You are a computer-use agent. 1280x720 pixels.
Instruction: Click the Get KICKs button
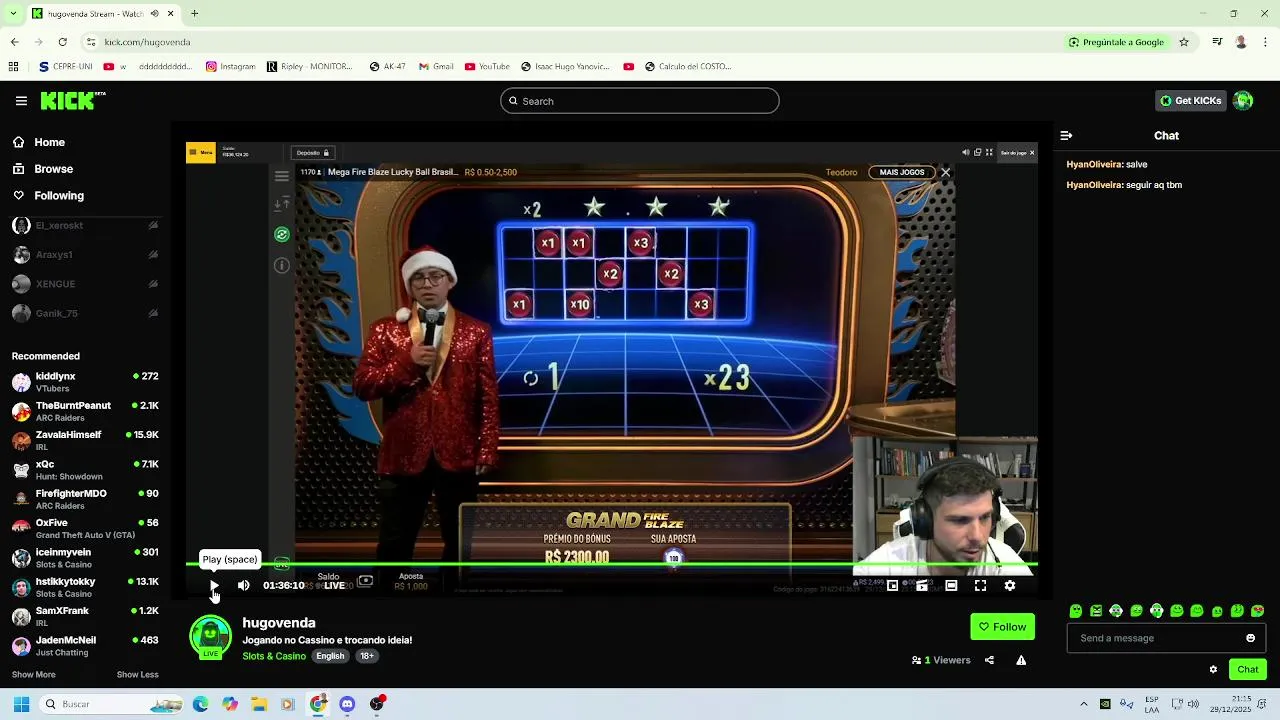click(1190, 100)
